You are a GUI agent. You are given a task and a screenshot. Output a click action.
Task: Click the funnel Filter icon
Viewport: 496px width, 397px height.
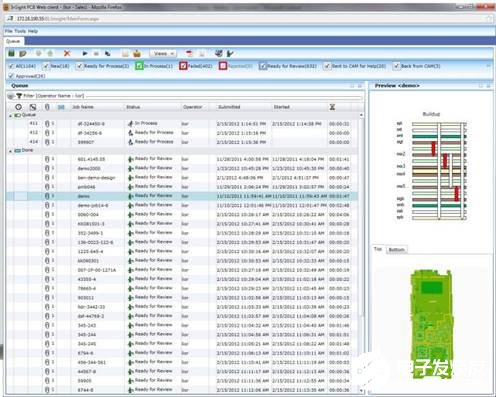click(x=19, y=96)
